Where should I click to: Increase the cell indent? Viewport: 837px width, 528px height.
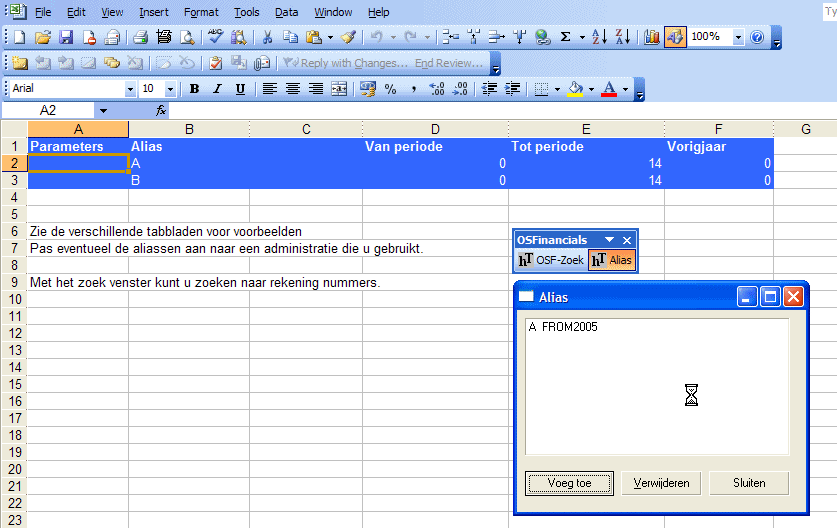512,89
